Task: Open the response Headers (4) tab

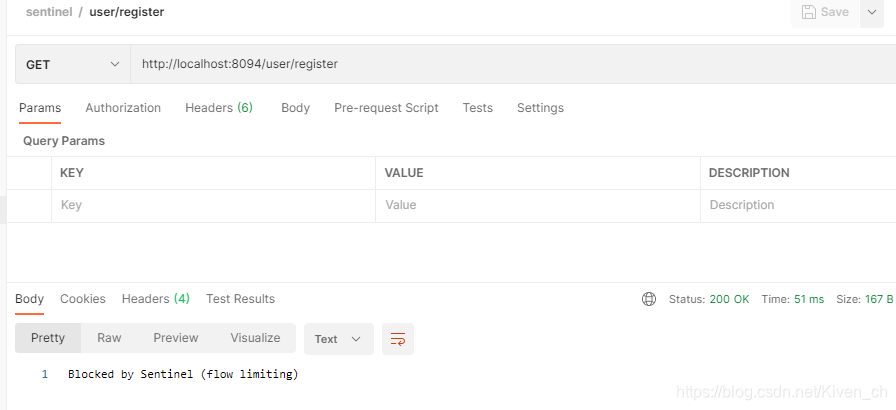Action: 155,299
